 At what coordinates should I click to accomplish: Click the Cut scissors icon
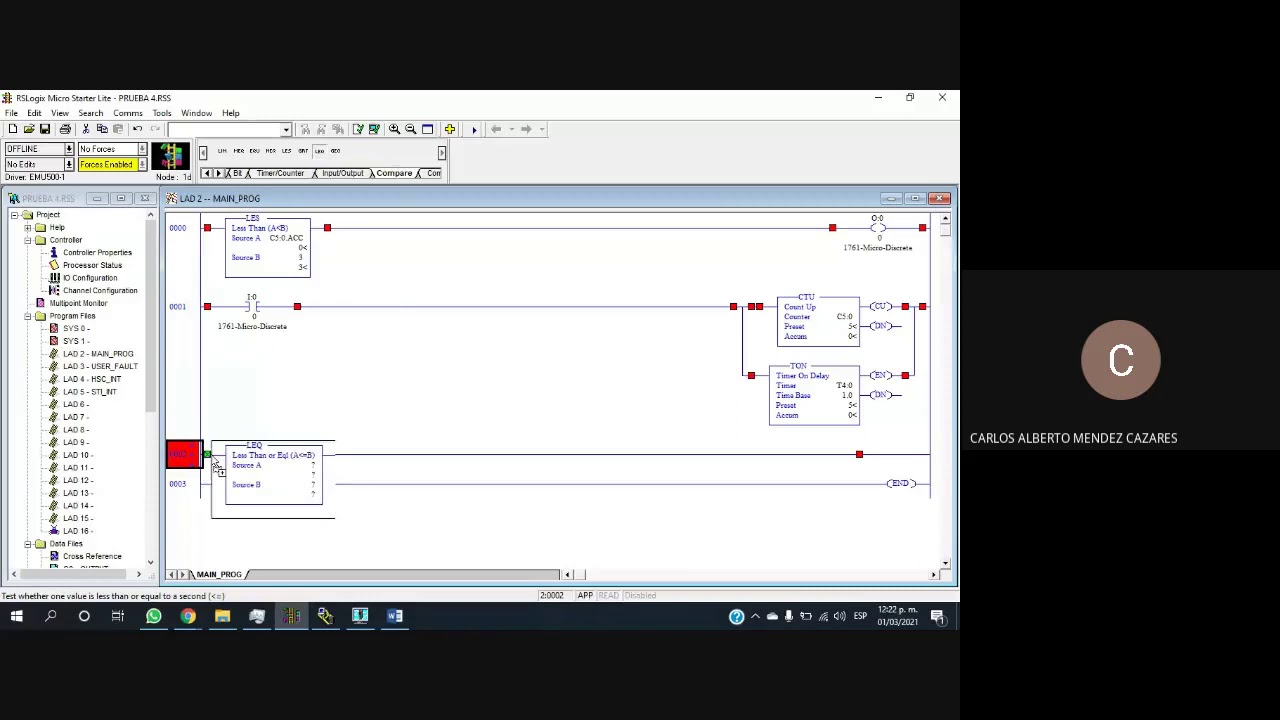coord(85,129)
